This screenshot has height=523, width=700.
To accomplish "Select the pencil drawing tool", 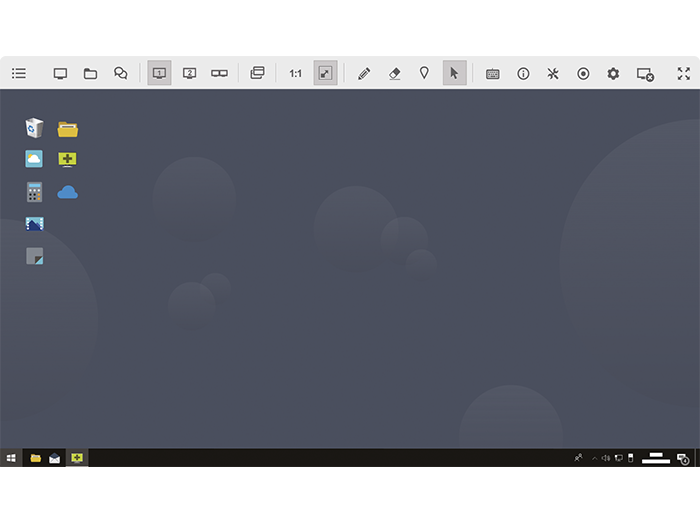I will point(364,73).
